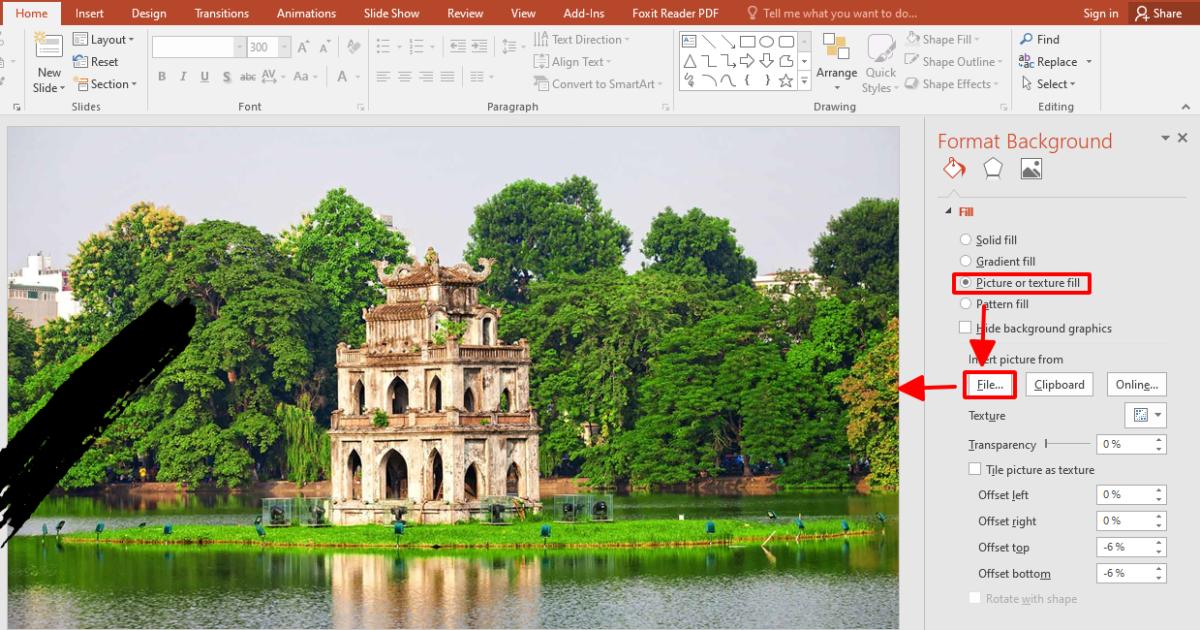Screen dimensions: 1200x630
Task: Enable the Hide background graphics checkbox
Action: [965, 327]
